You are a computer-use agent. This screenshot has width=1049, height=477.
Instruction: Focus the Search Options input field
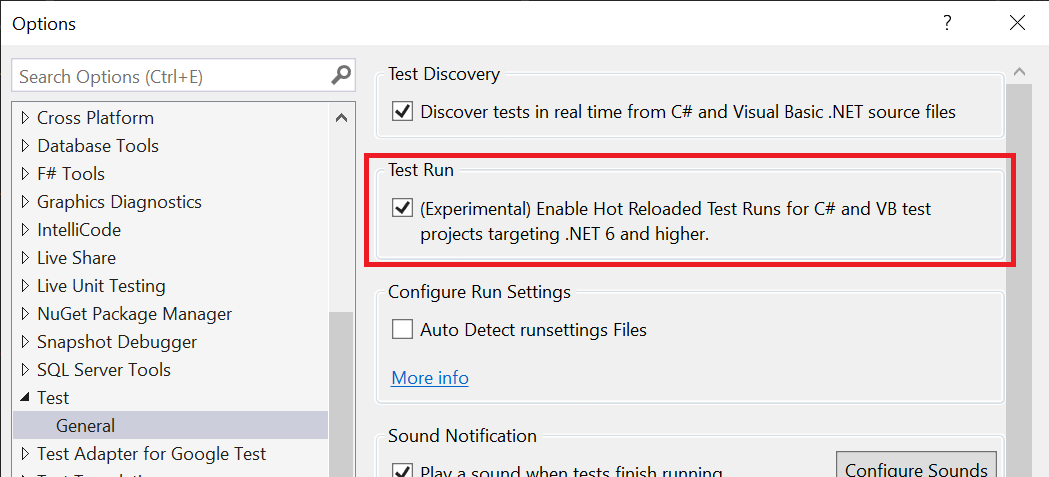pyautogui.click(x=170, y=76)
